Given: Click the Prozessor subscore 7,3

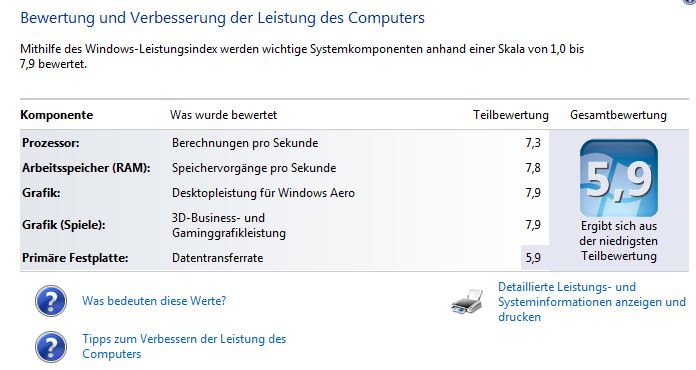Looking at the screenshot, I should (533, 143).
